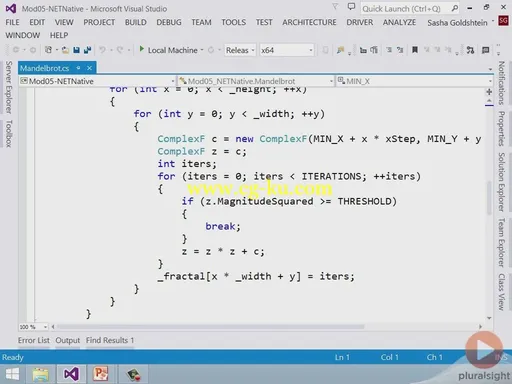Click the Redo toolbar icon
The height and width of the screenshot is (384, 512).
tap(120, 50)
